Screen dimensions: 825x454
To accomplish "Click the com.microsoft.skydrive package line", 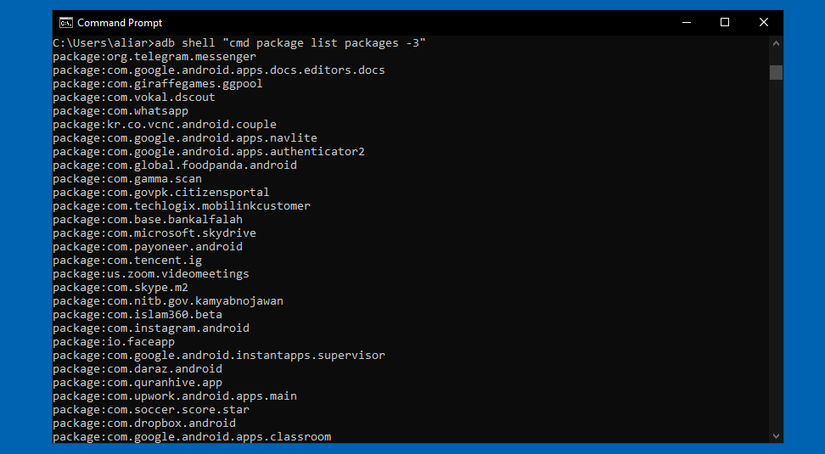I will pyautogui.click(x=154, y=233).
